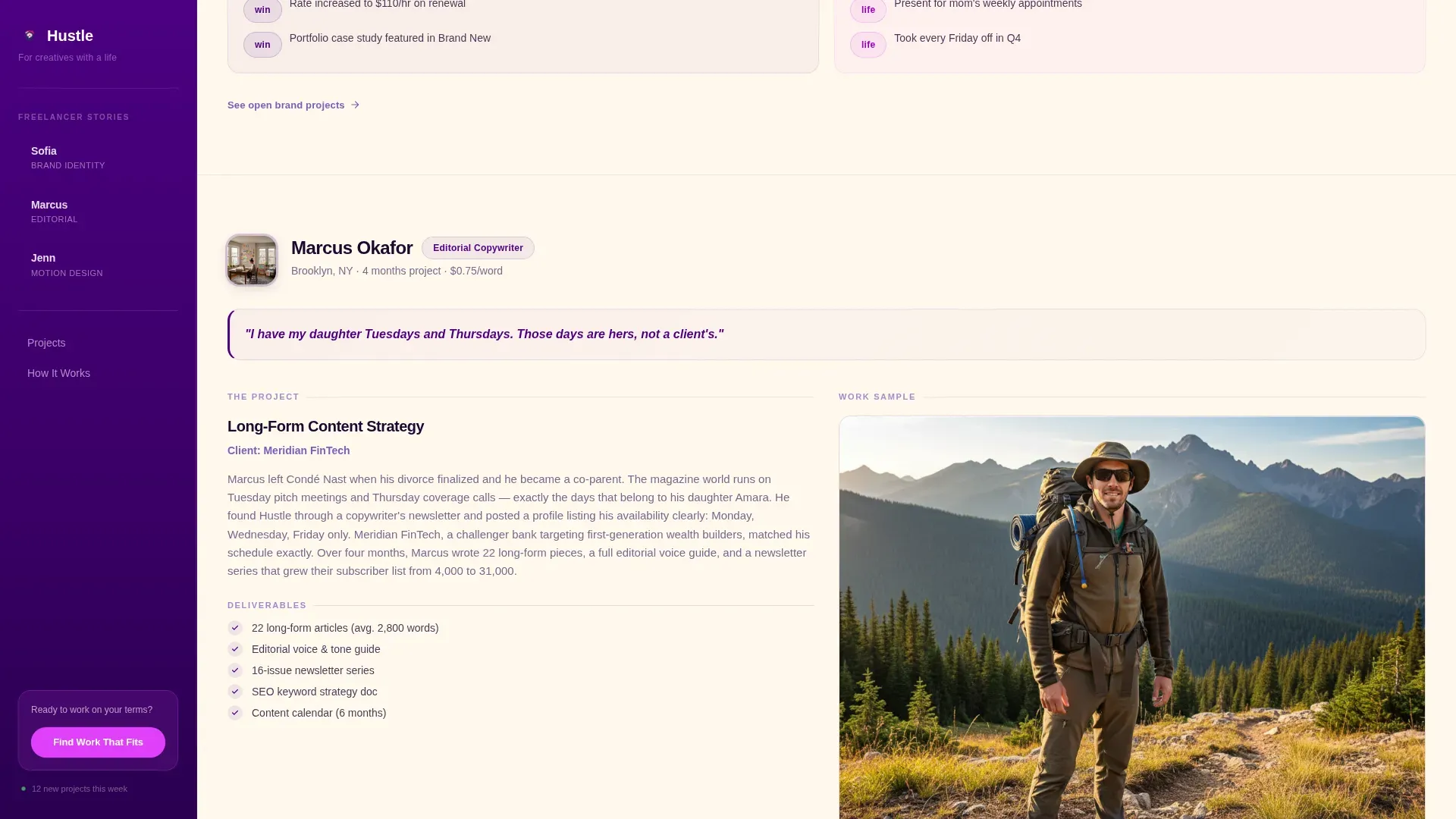Click The Project section label
This screenshot has height=819, width=1456.
(263, 397)
